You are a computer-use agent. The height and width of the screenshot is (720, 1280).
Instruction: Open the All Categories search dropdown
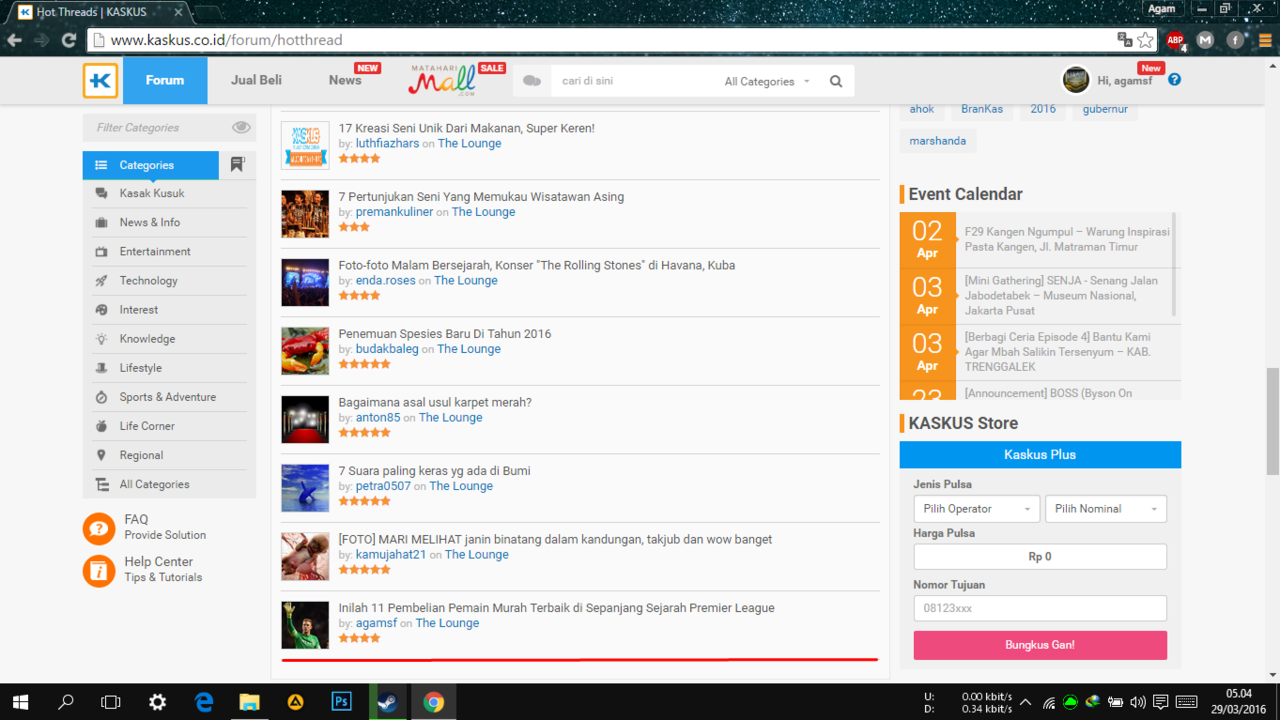767,82
